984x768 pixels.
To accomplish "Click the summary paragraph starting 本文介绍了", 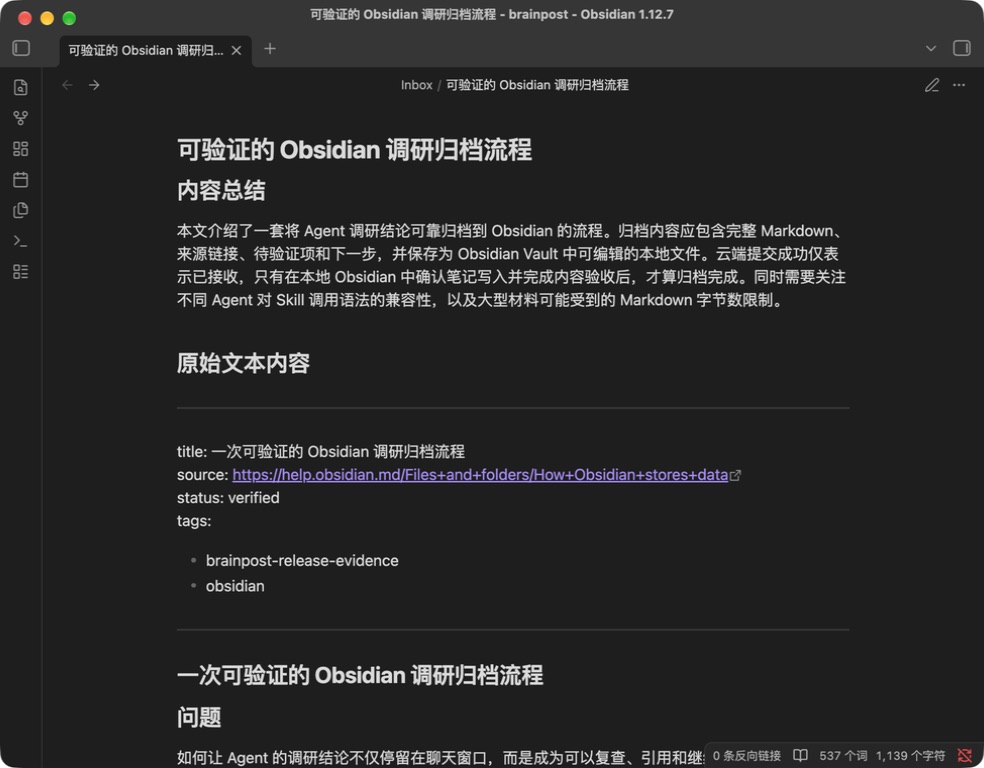I will point(512,265).
